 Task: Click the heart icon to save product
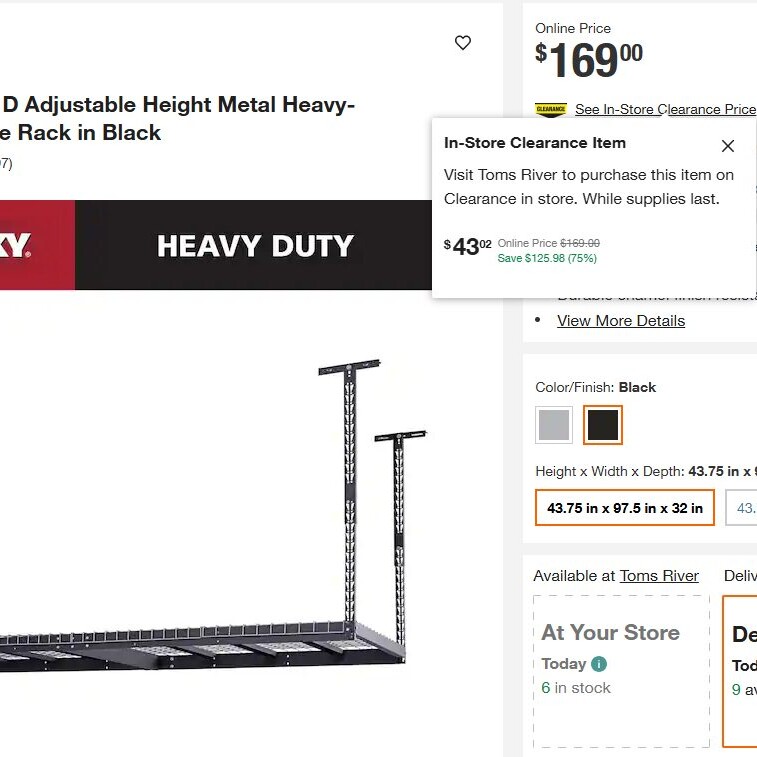pyautogui.click(x=462, y=43)
